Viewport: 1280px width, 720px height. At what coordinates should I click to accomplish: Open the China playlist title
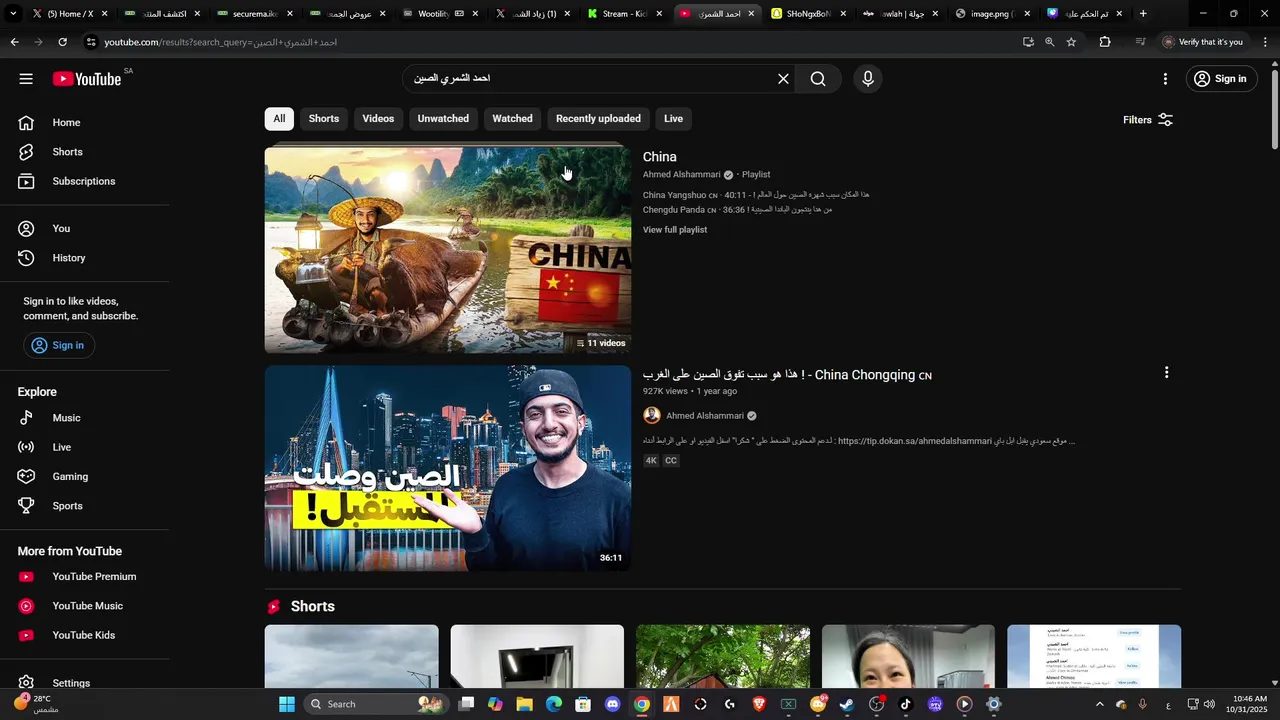click(660, 157)
